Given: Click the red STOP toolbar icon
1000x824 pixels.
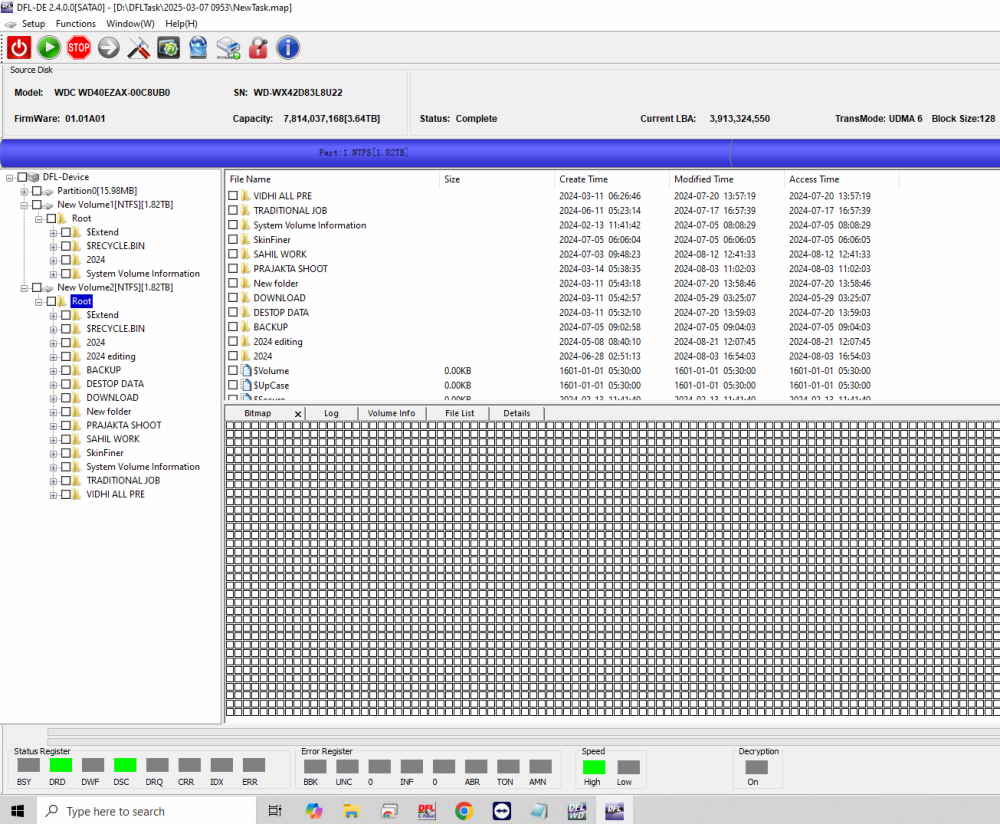Looking at the screenshot, I should (78, 48).
